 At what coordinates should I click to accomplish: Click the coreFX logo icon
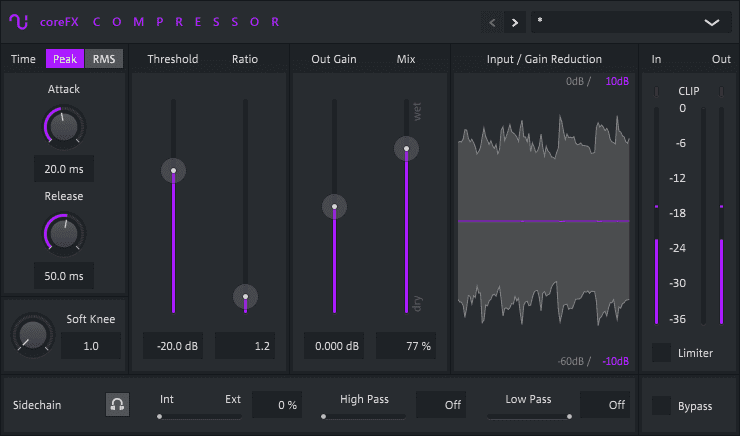tap(18, 21)
